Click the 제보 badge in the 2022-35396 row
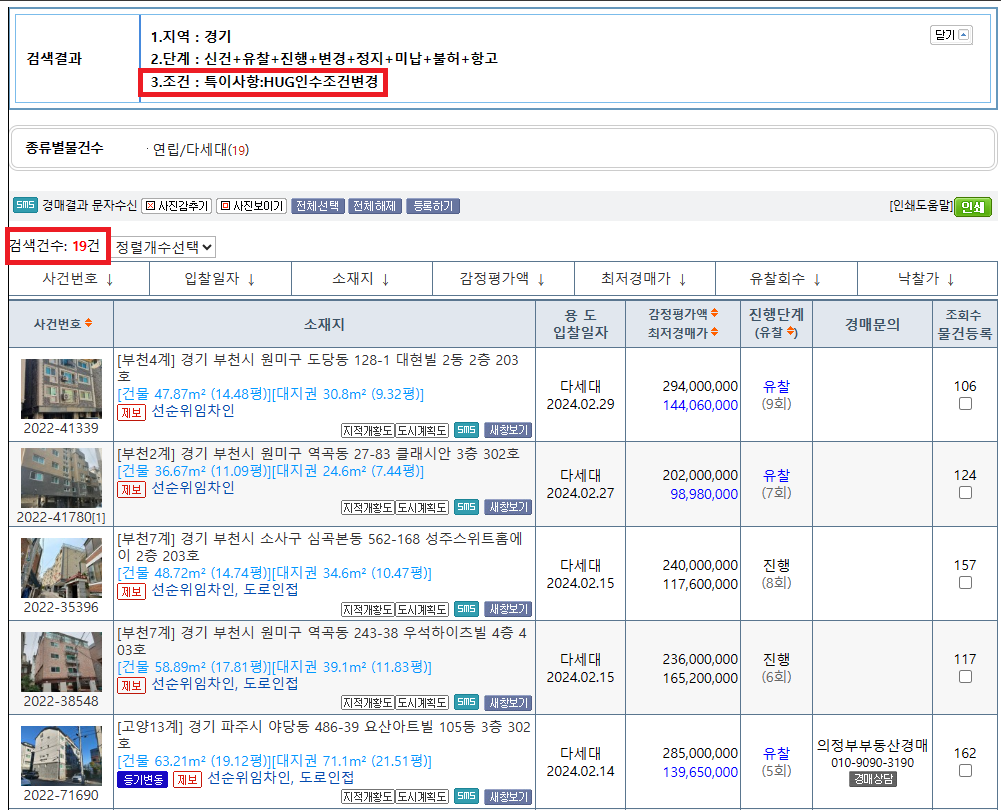Screen dimensions: 1001x810 click(x=132, y=591)
